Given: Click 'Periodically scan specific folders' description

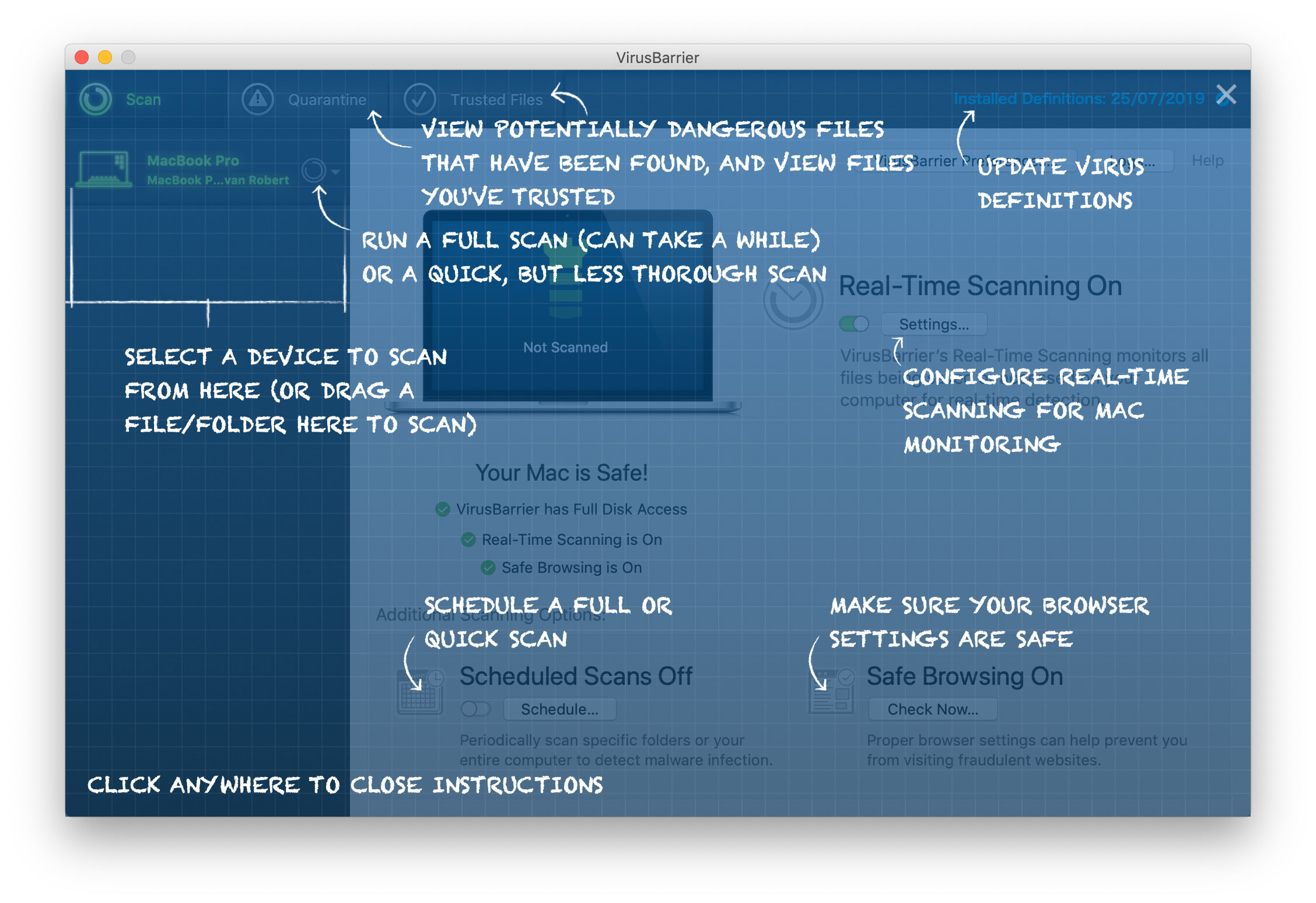Looking at the screenshot, I should [616, 750].
